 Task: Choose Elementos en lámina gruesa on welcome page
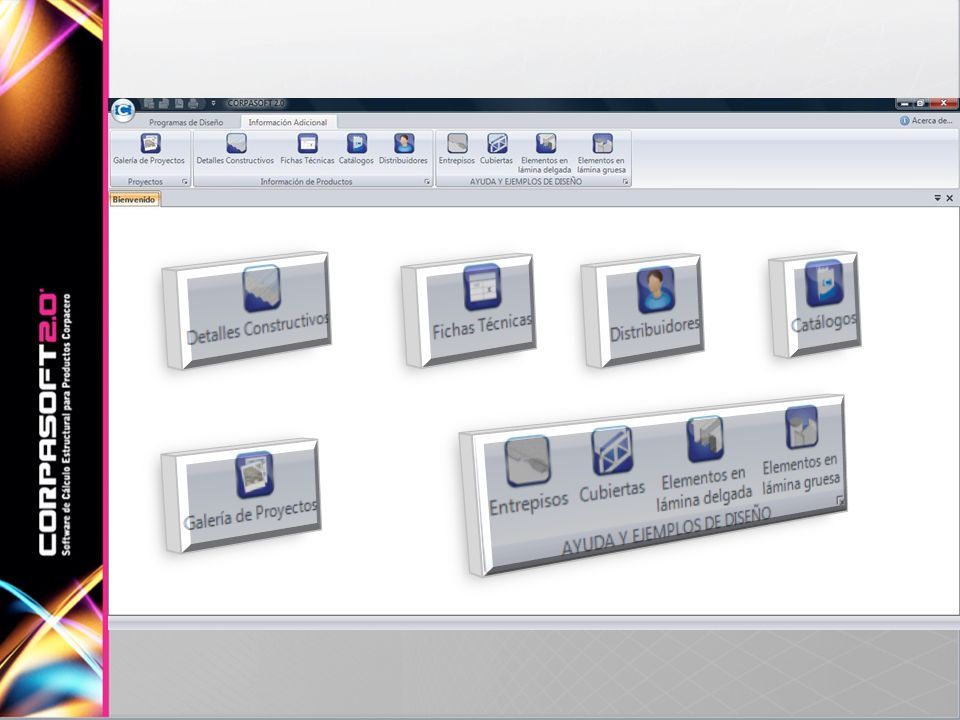[801, 449]
